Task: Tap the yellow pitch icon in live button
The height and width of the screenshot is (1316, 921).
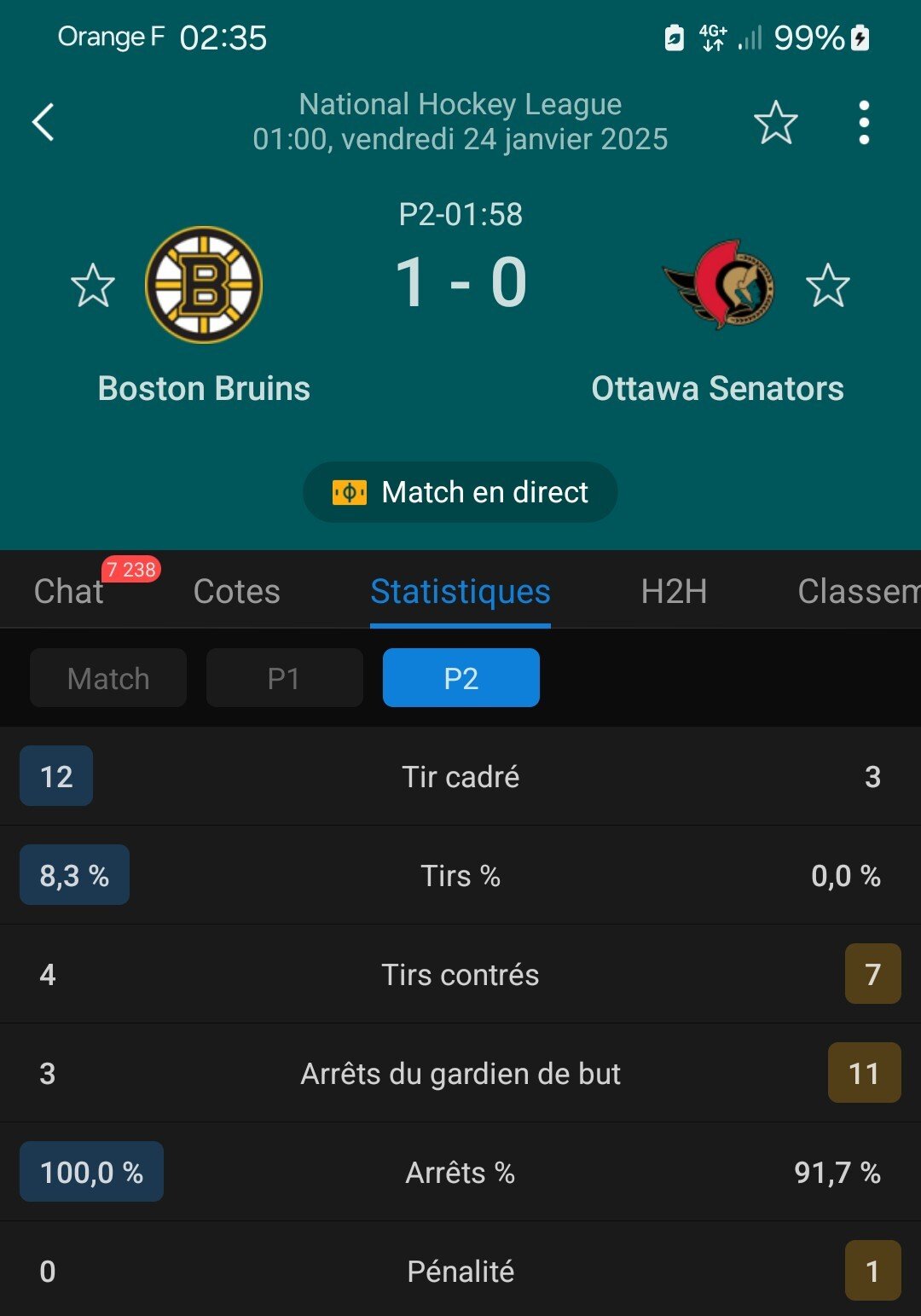Action: click(350, 492)
